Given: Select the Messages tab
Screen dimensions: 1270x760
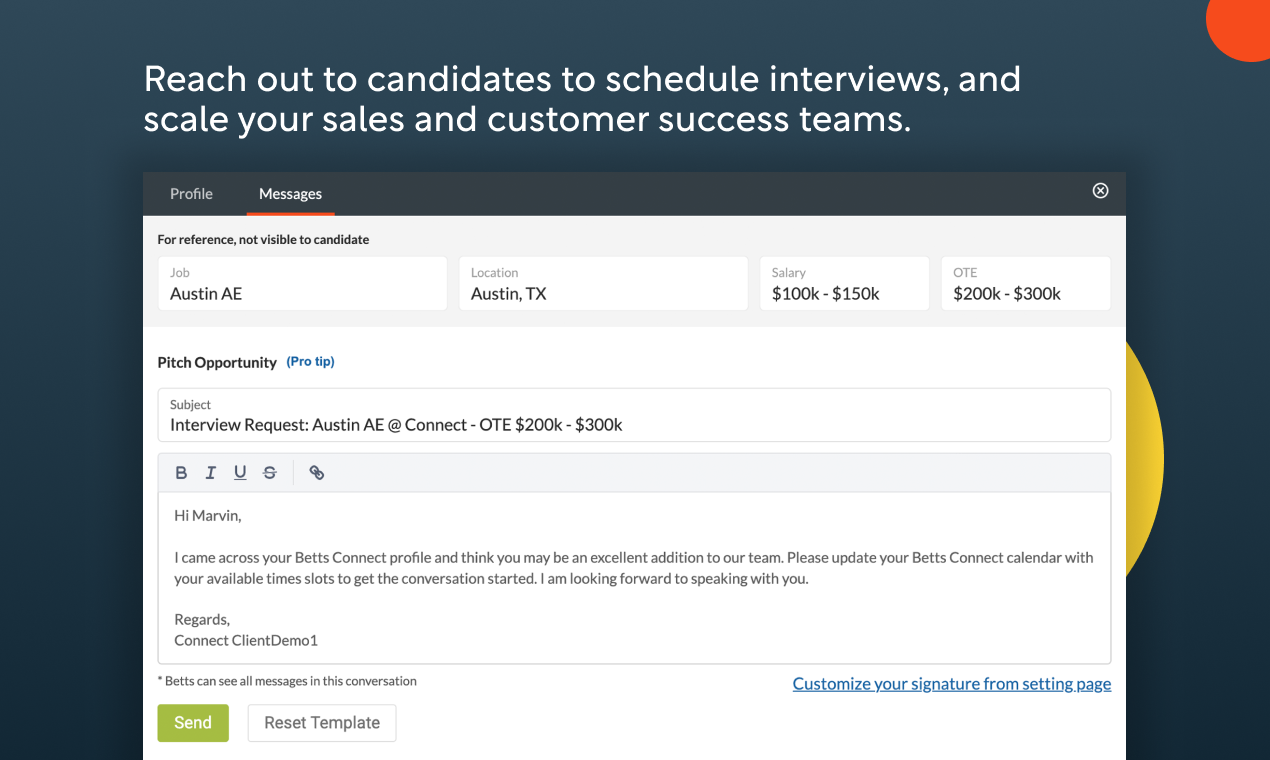Looking at the screenshot, I should pos(290,194).
